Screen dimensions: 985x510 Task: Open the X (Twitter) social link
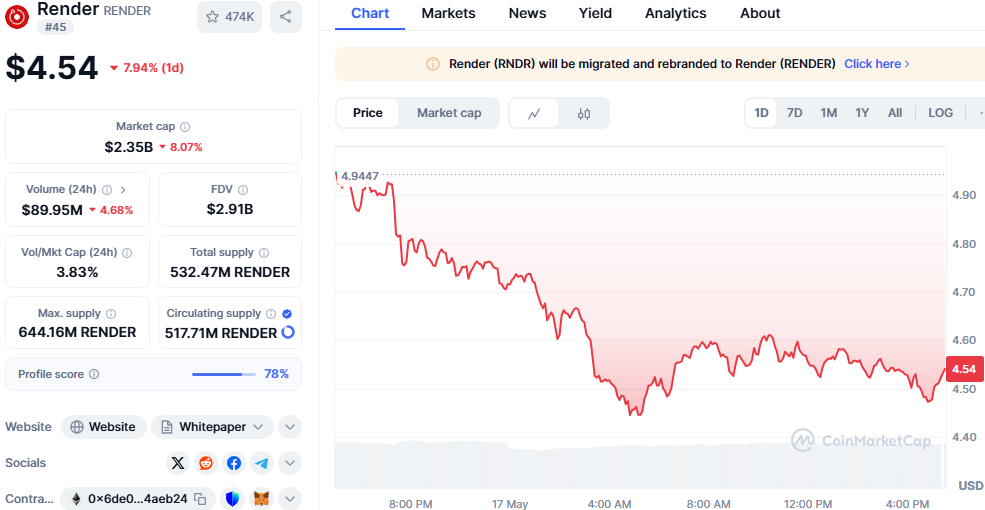(x=178, y=464)
